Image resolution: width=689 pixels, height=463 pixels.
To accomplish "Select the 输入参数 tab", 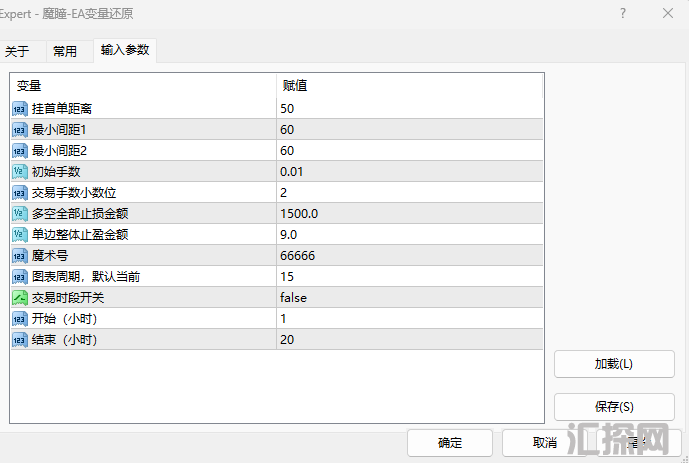I will click(x=125, y=50).
